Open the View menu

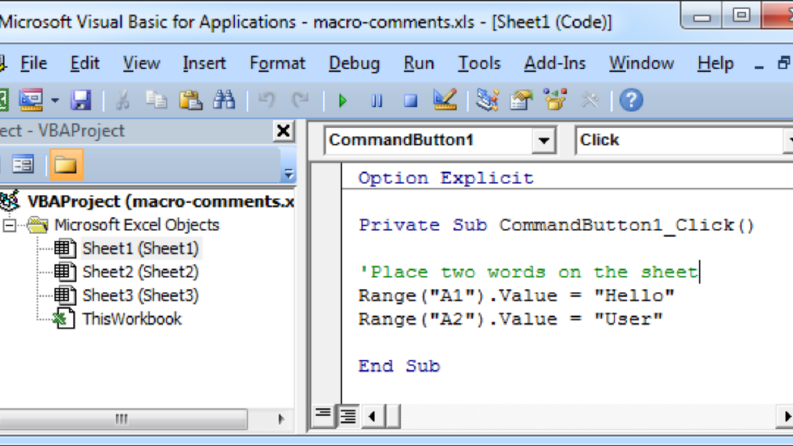click(141, 63)
